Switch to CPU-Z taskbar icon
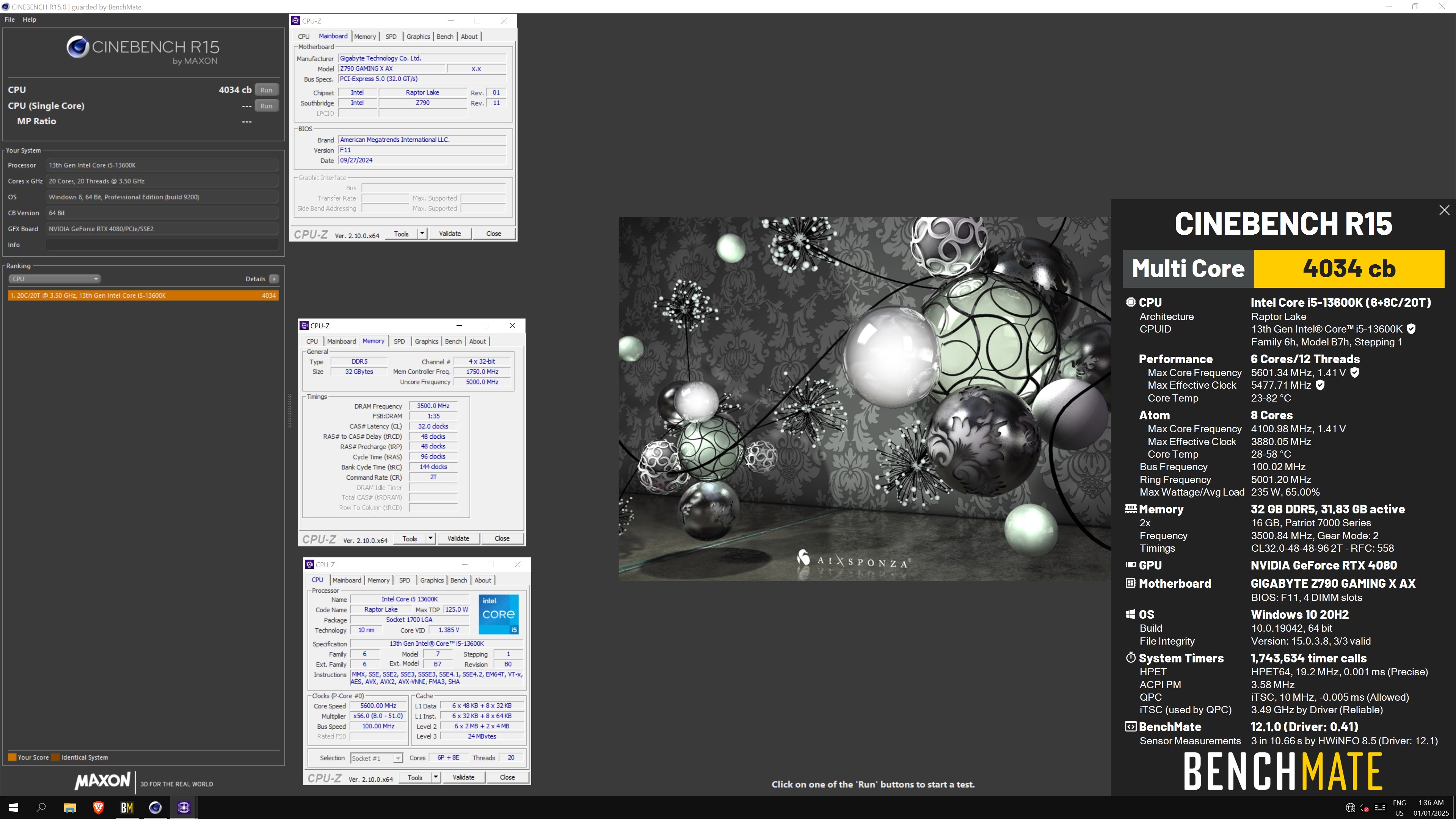 [184, 808]
